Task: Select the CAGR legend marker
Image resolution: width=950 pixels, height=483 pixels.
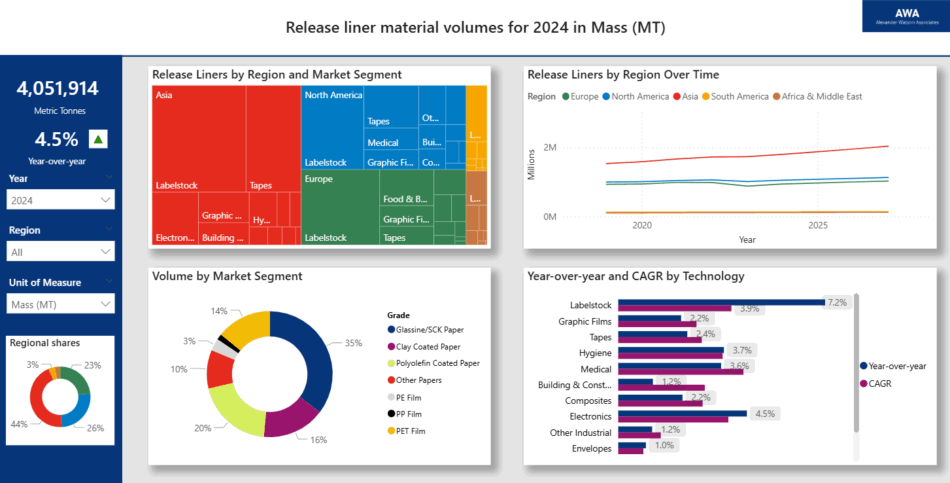Action: [864, 382]
